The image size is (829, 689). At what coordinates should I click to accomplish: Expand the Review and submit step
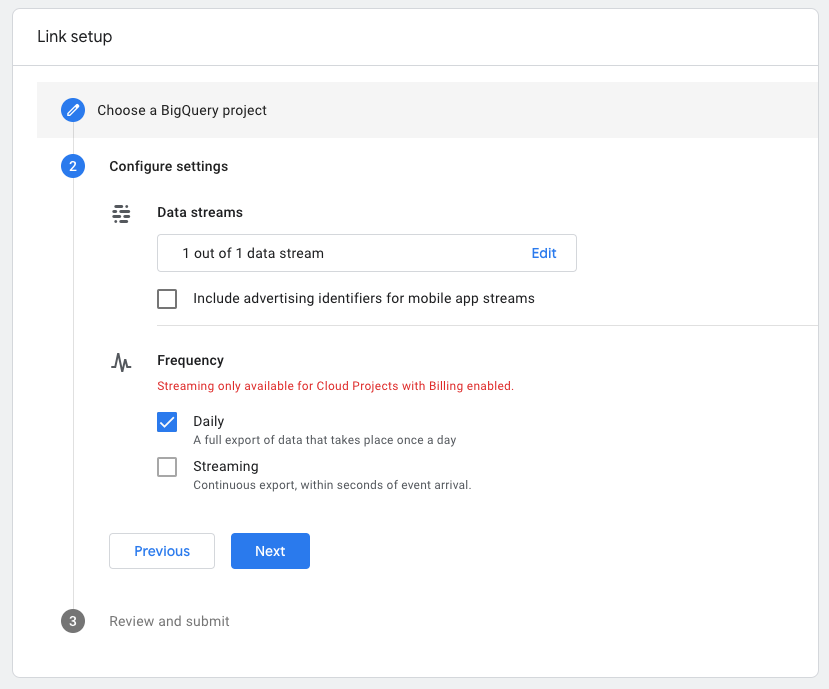click(x=169, y=621)
